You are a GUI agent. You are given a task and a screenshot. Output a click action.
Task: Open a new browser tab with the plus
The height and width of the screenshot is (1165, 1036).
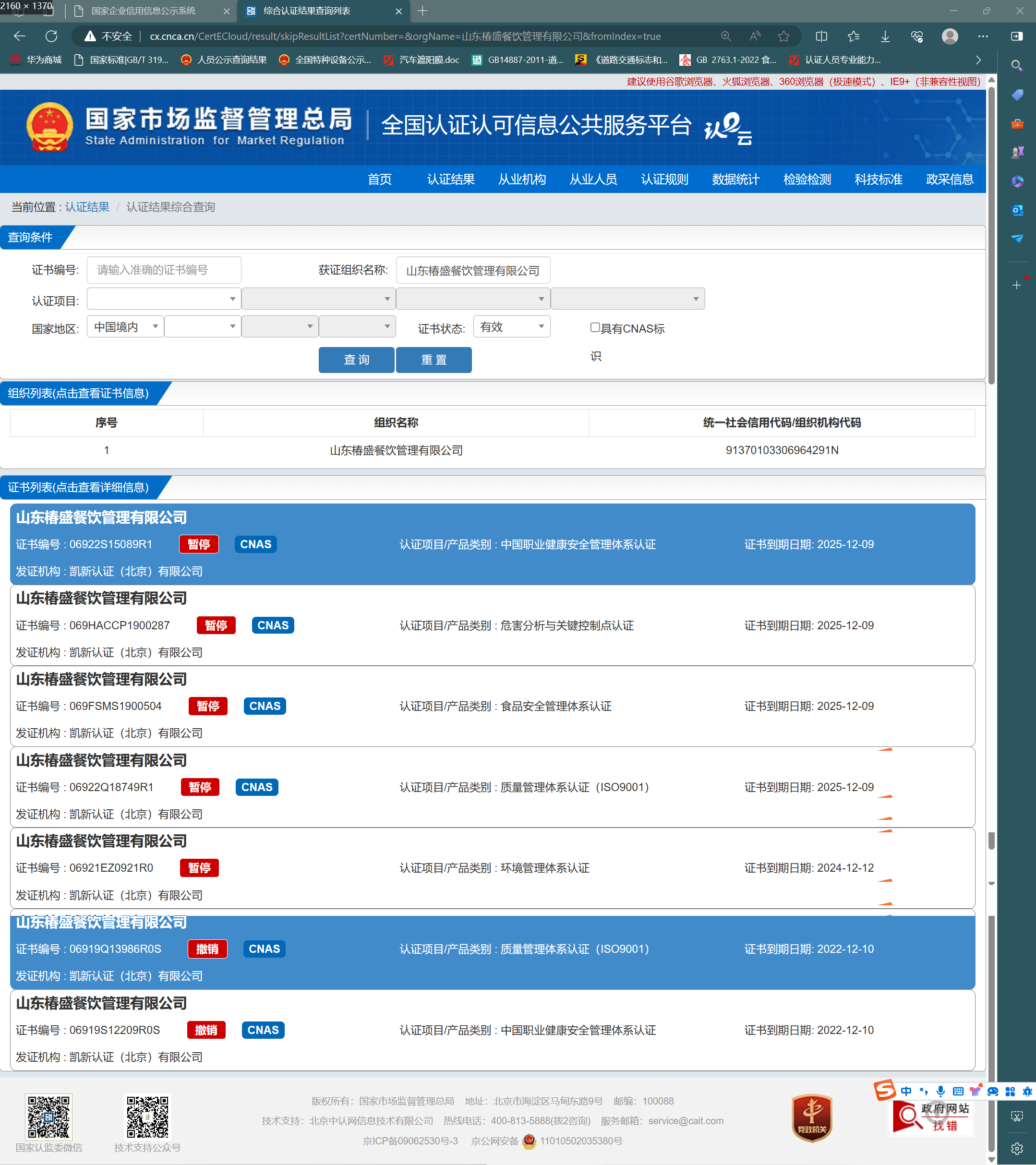(422, 11)
